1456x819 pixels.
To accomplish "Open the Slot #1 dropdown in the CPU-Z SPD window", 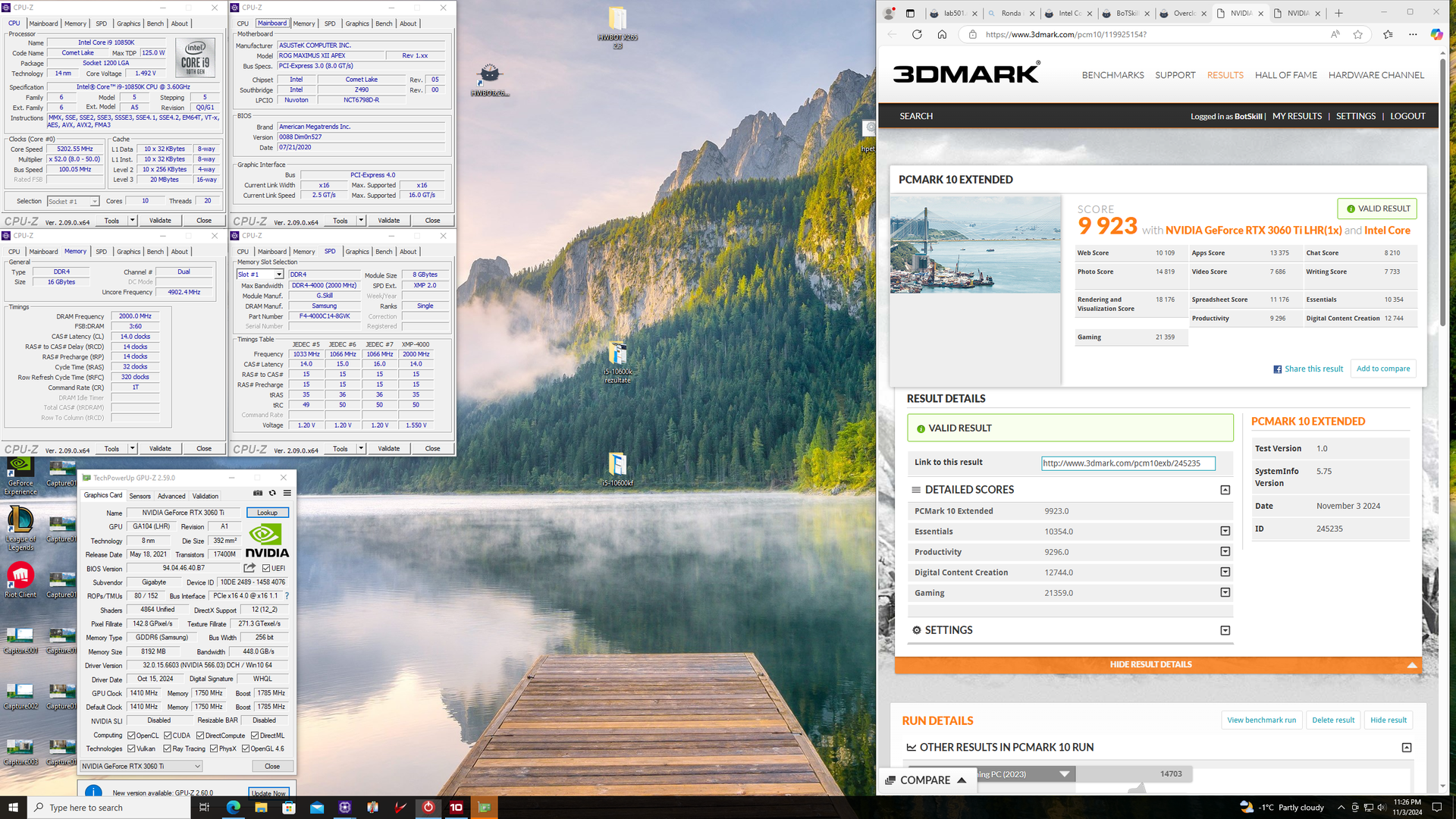I will click(x=260, y=275).
